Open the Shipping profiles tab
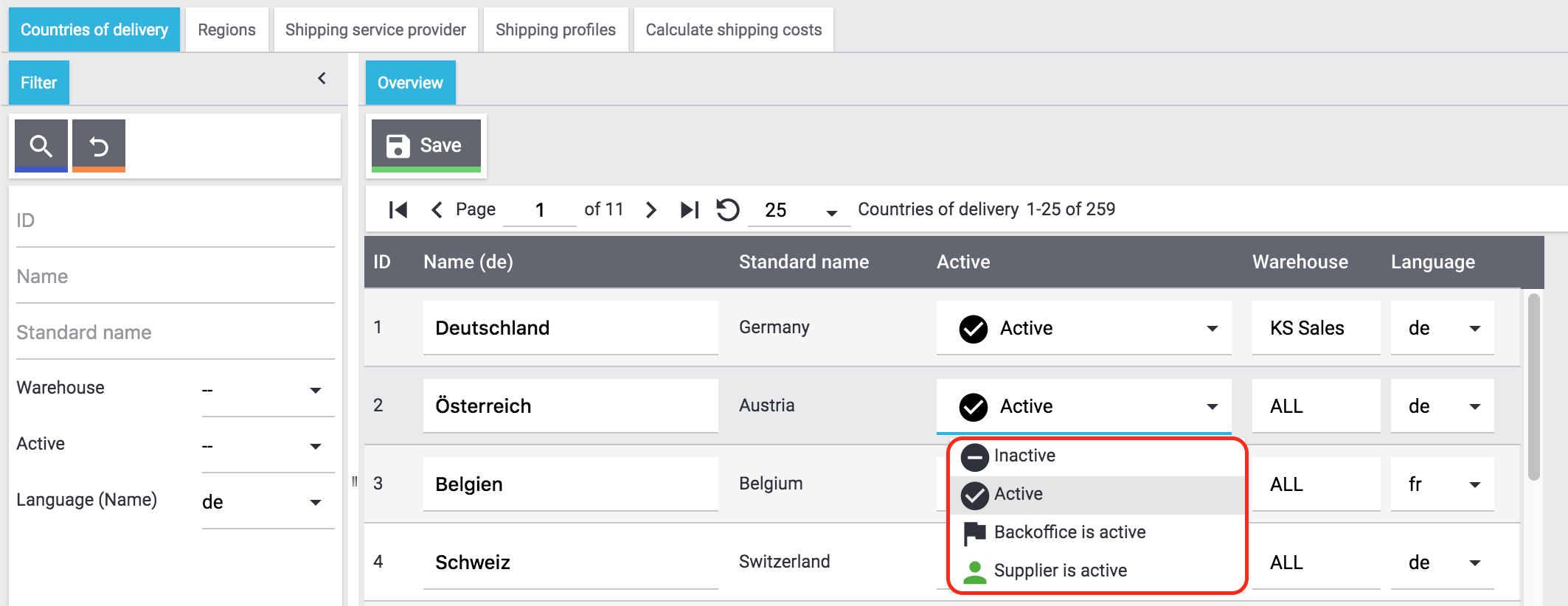The width and height of the screenshot is (1568, 606). tap(555, 29)
